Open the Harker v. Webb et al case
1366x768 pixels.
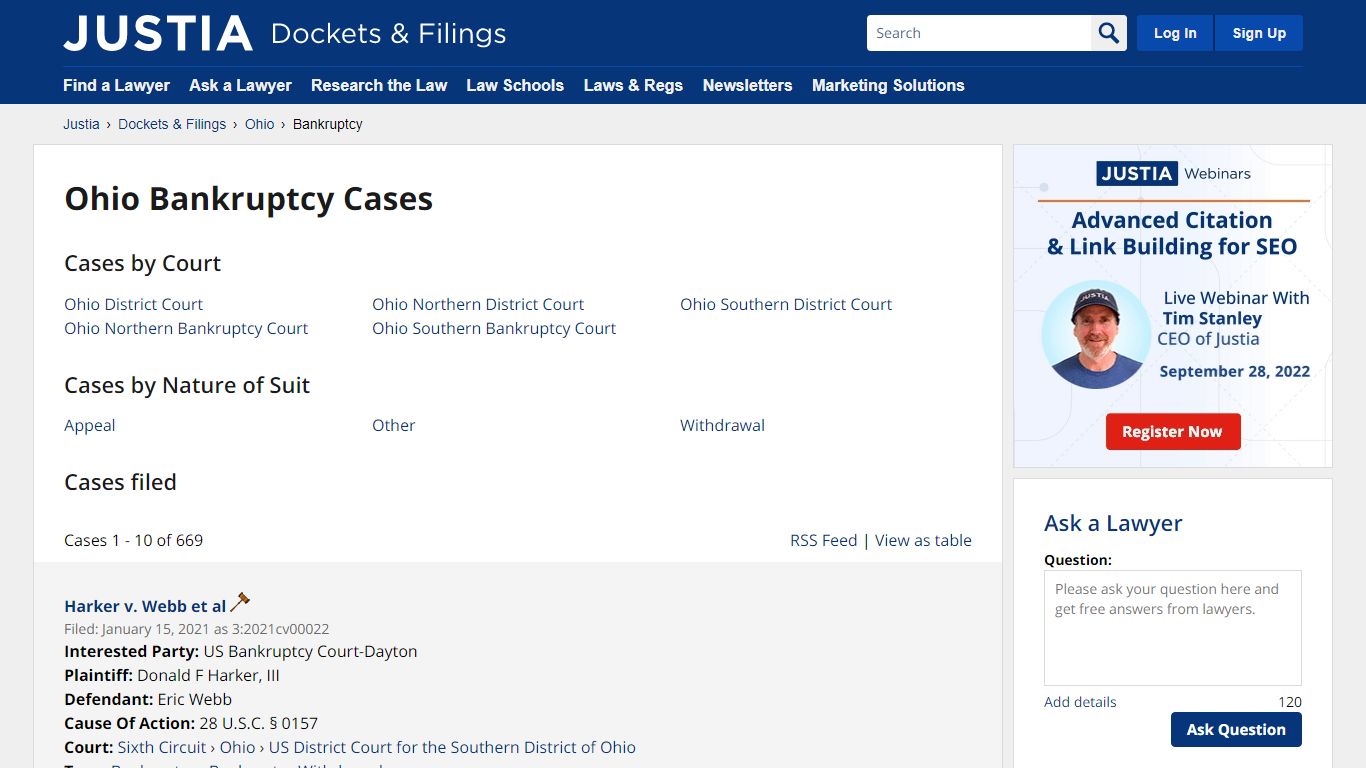(x=145, y=606)
